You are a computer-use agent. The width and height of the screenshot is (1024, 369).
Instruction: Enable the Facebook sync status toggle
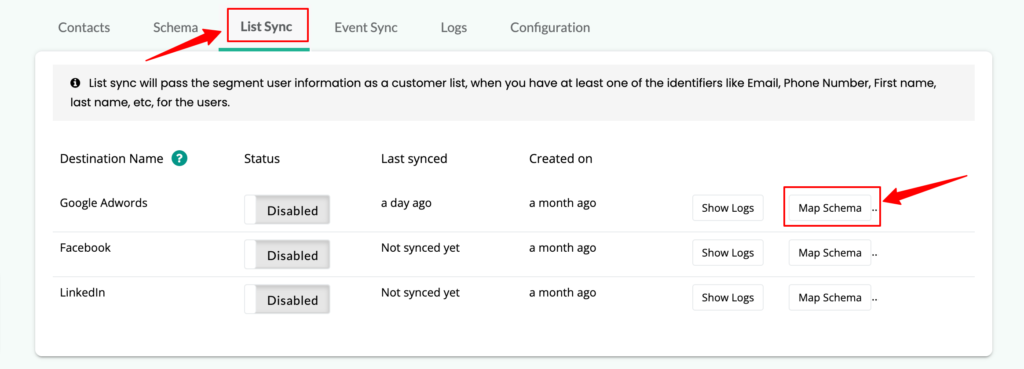tap(287, 255)
